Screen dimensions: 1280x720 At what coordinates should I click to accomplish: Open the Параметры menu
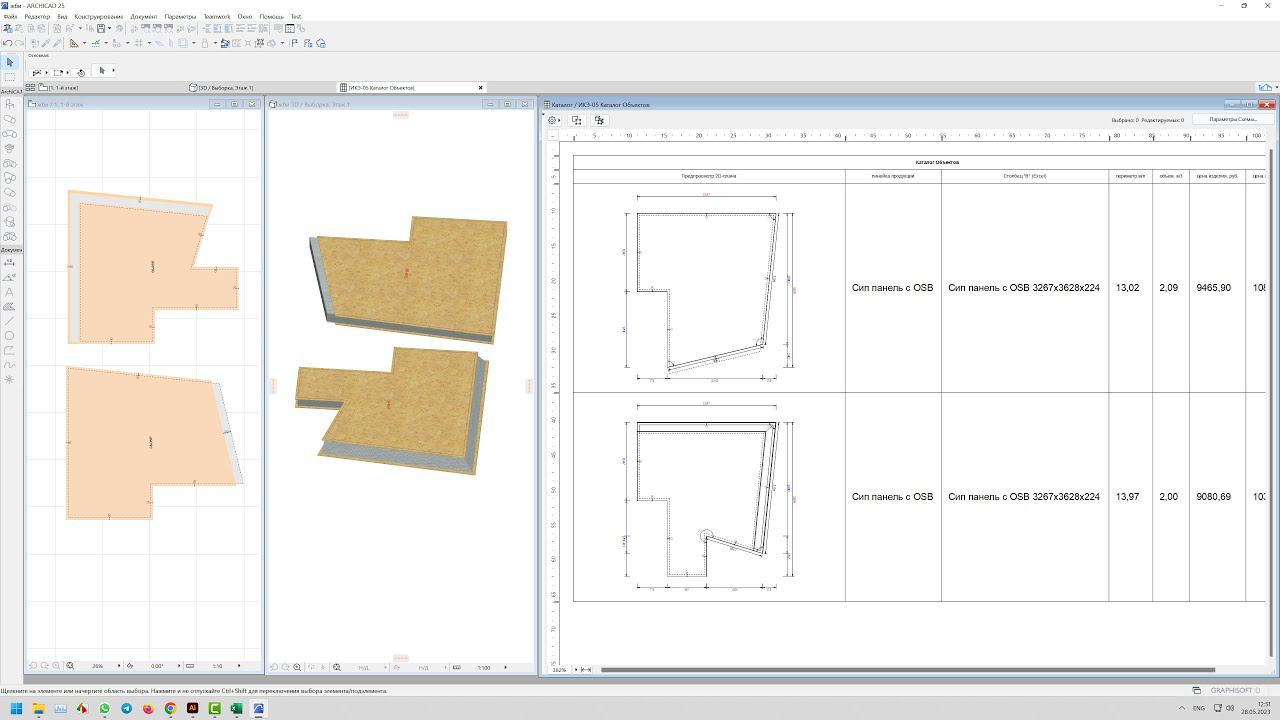coord(181,17)
